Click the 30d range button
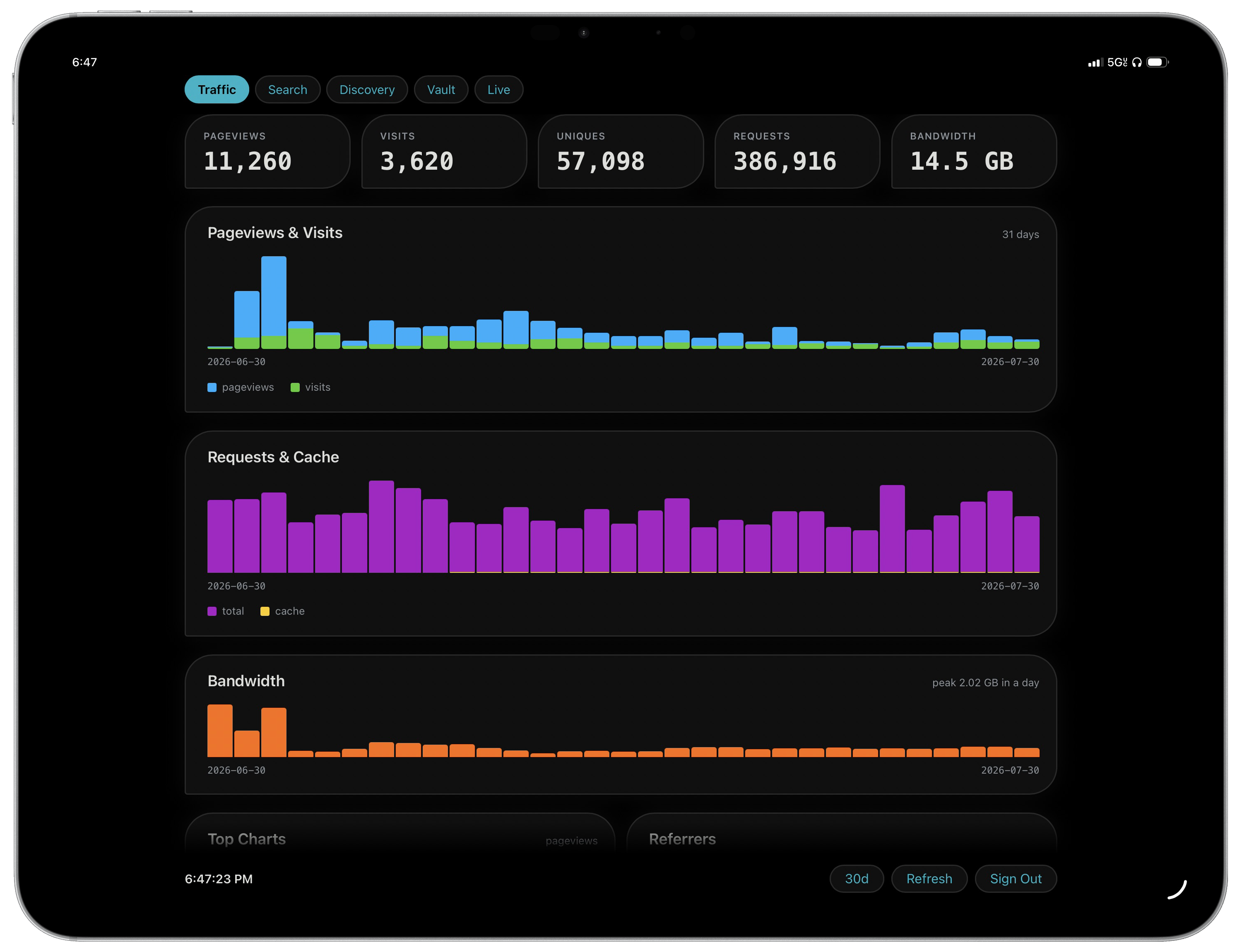The width and height of the screenshot is (1242, 952). (x=856, y=878)
